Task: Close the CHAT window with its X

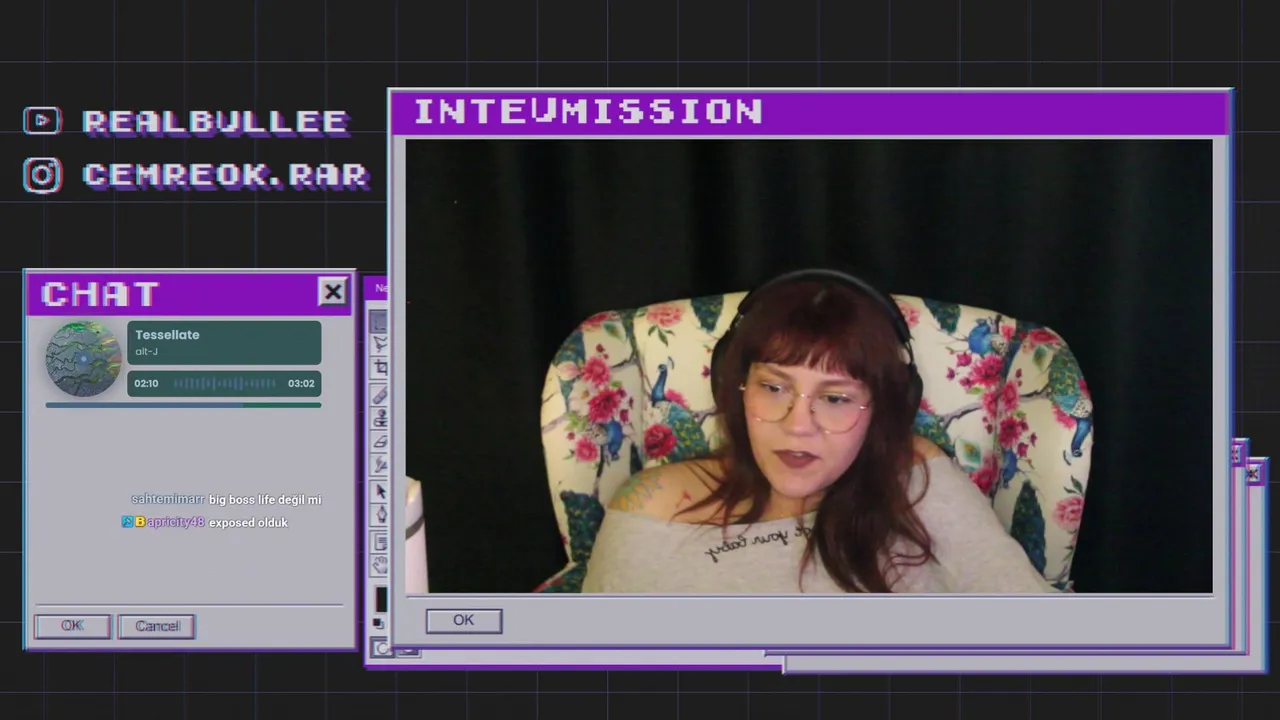Action: point(332,291)
